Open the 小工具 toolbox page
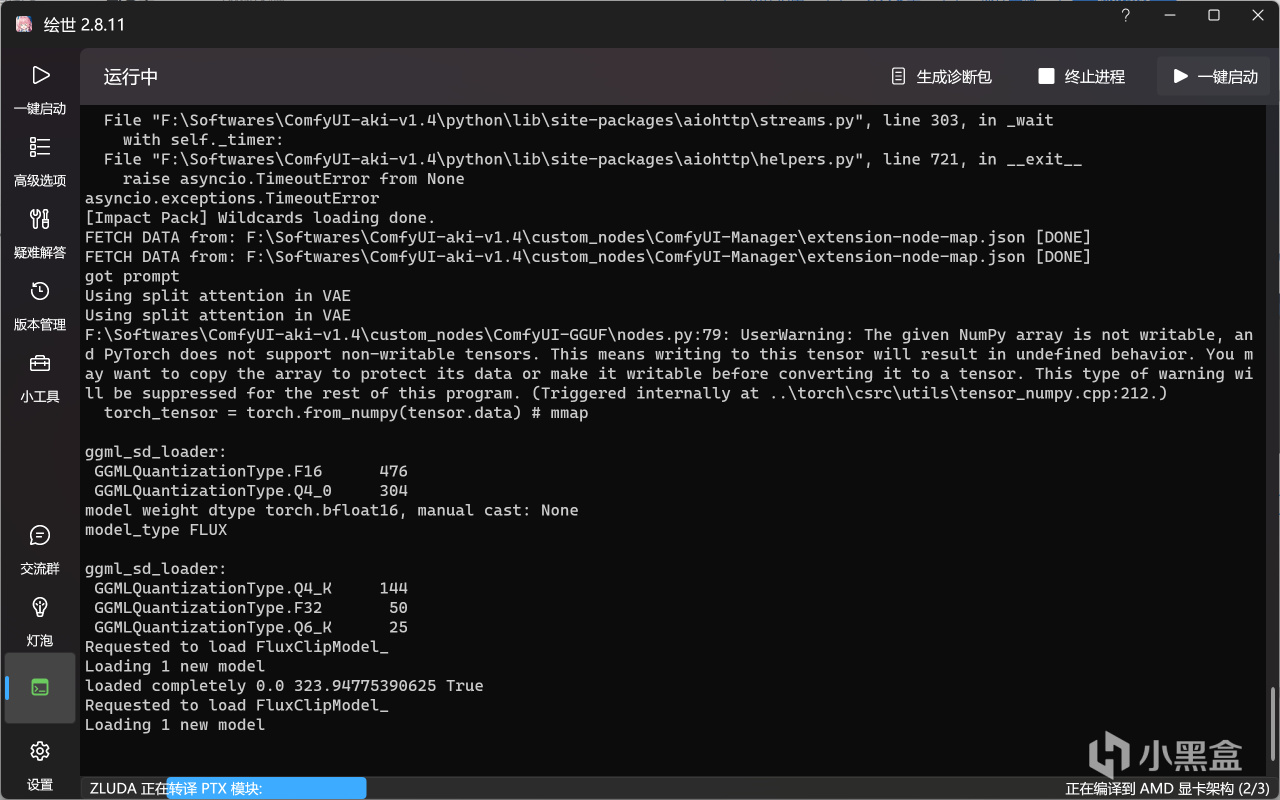The width and height of the screenshot is (1280, 800). (x=40, y=377)
